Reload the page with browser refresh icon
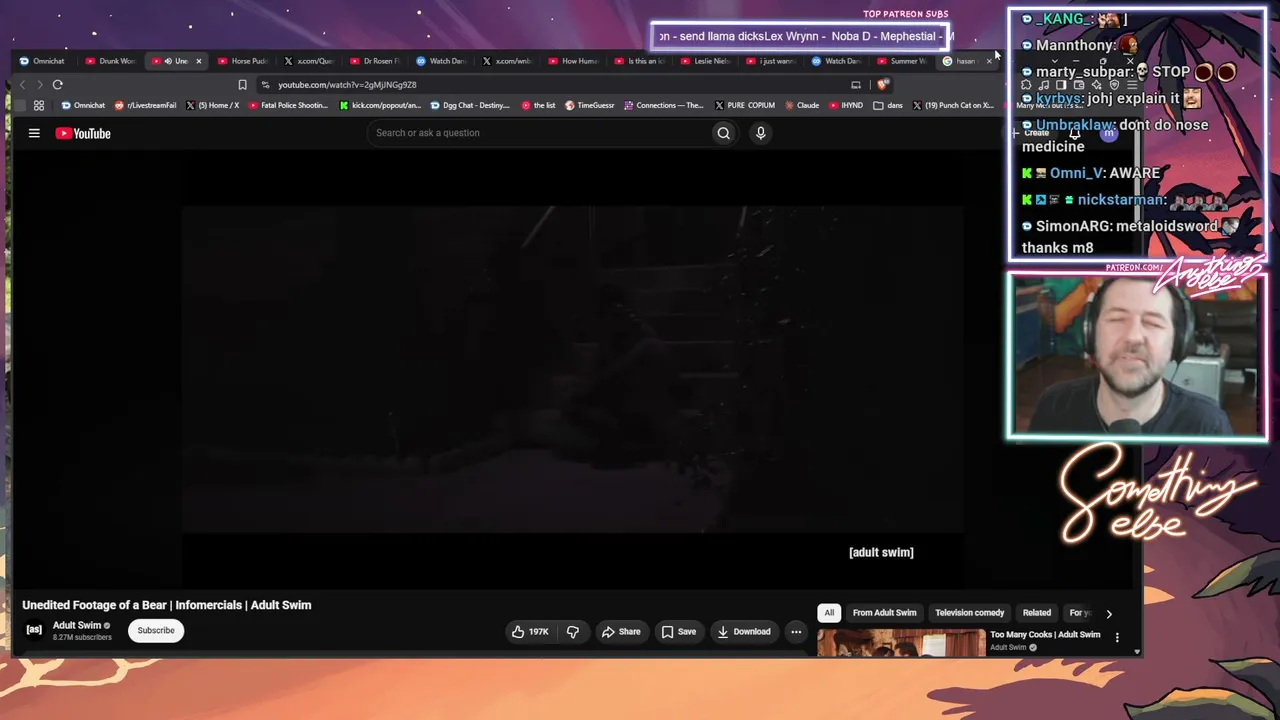 58,85
